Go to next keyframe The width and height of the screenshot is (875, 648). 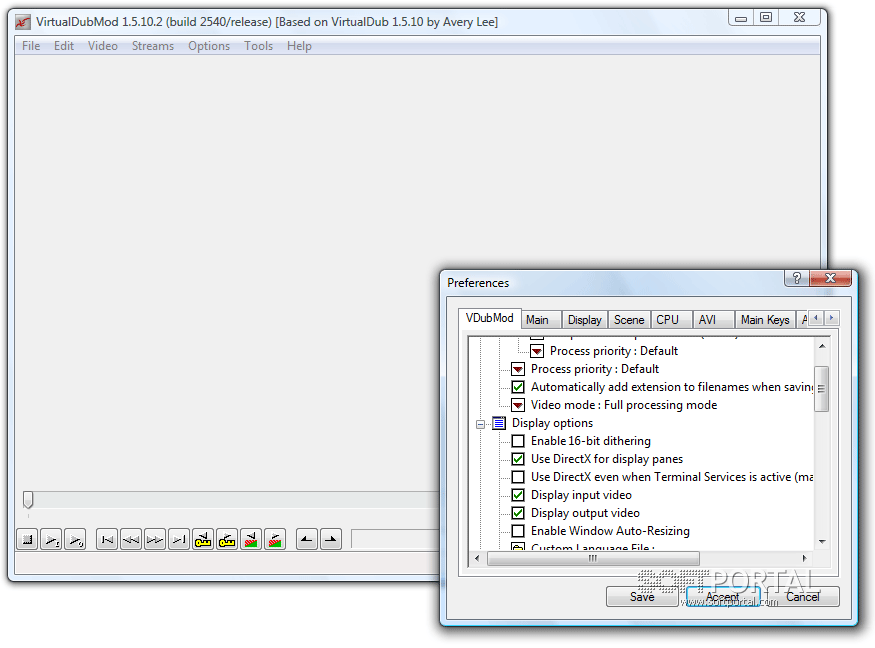pos(227,540)
